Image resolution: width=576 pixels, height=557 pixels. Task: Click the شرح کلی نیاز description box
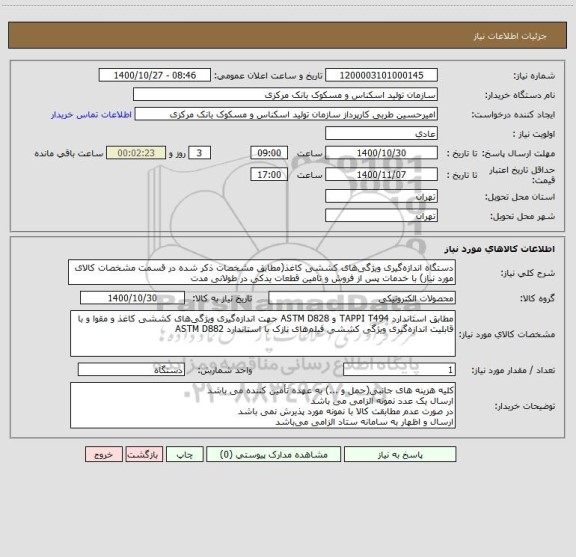(262, 272)
